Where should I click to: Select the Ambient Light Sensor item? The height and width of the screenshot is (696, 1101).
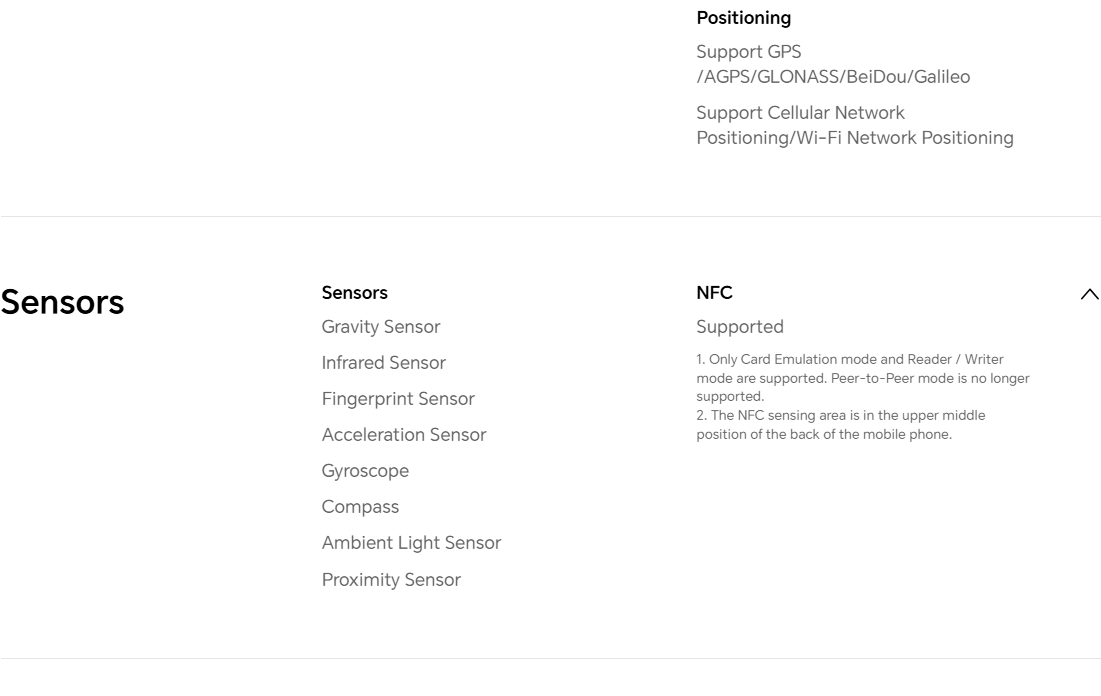[411, 543]
